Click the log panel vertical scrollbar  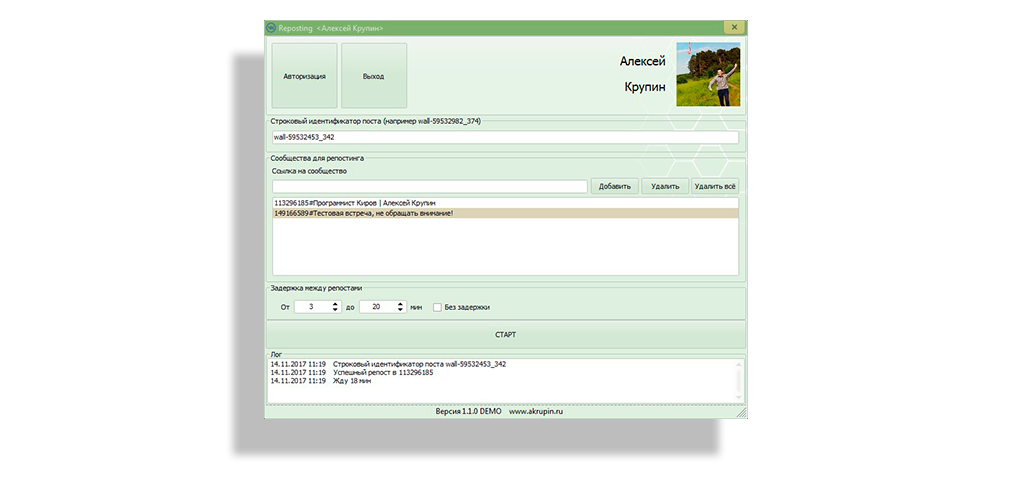740,379
